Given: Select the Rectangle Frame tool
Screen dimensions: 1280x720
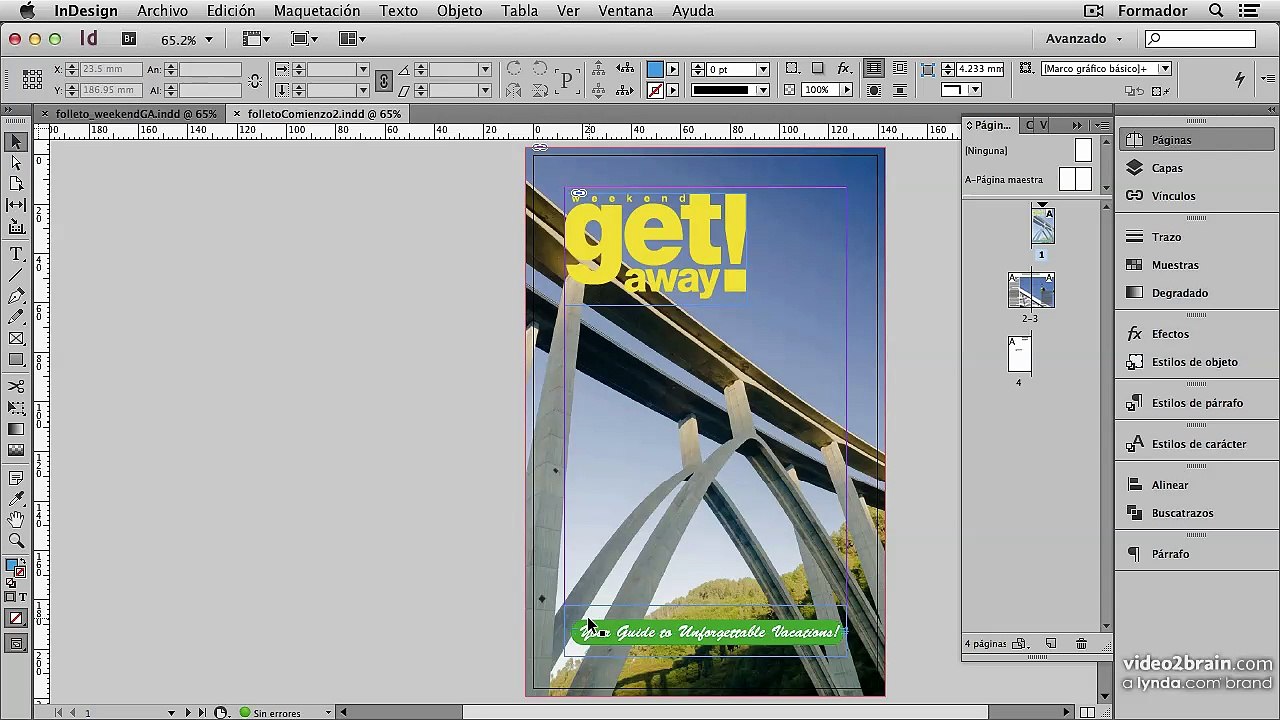Looking at the screenshot, I should (16, 339).
